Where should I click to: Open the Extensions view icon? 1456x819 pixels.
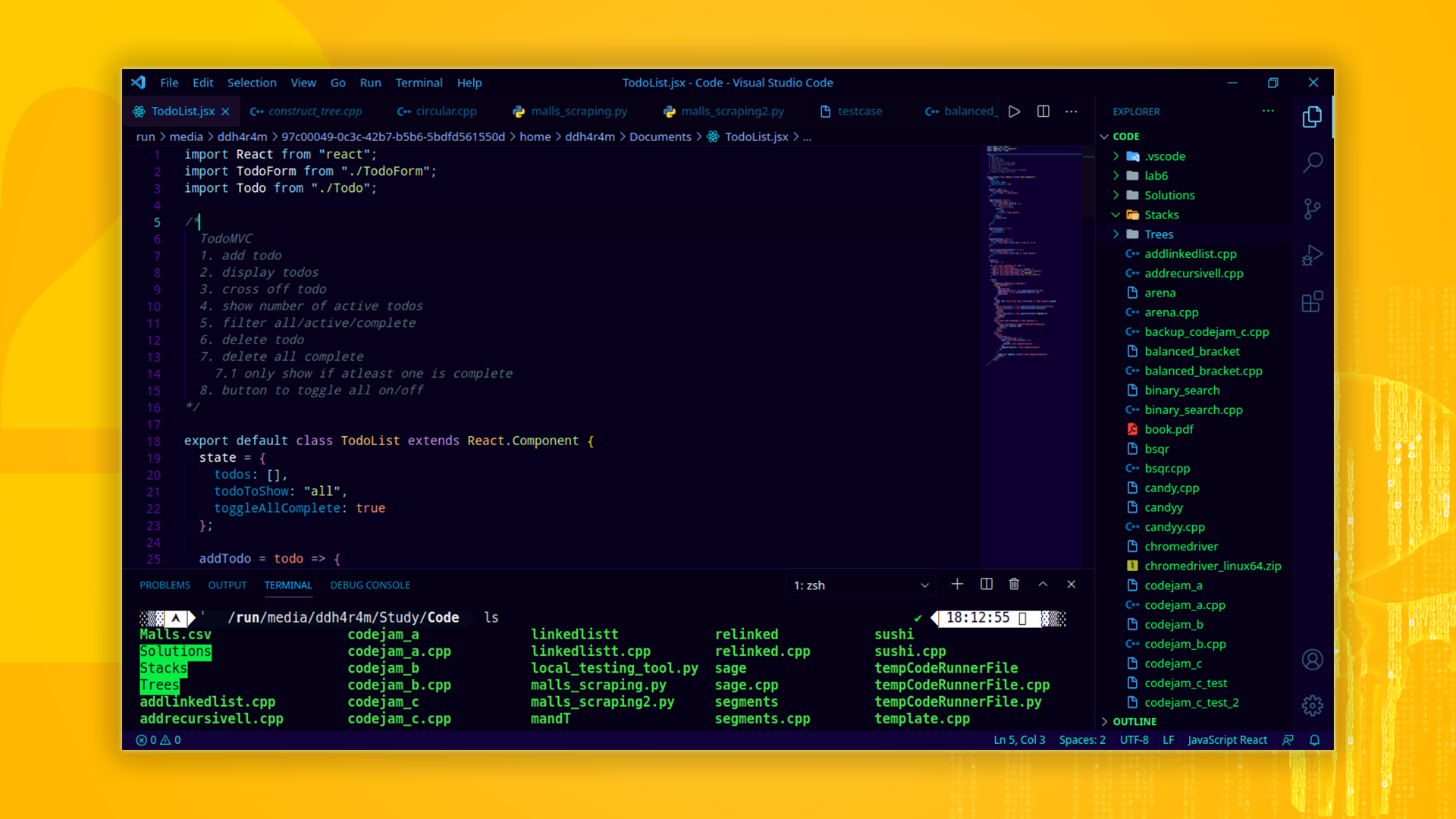[x=1313, y=302]
